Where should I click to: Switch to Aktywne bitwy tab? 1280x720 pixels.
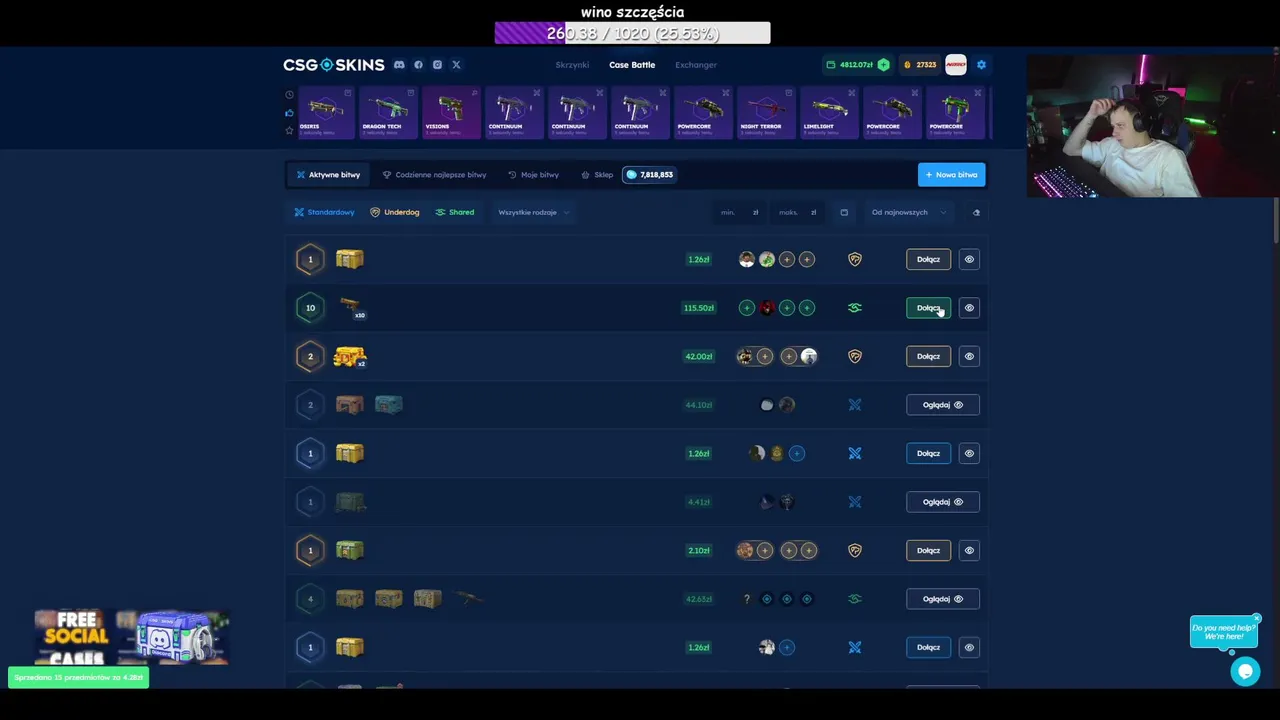click(x=328, y=175)
